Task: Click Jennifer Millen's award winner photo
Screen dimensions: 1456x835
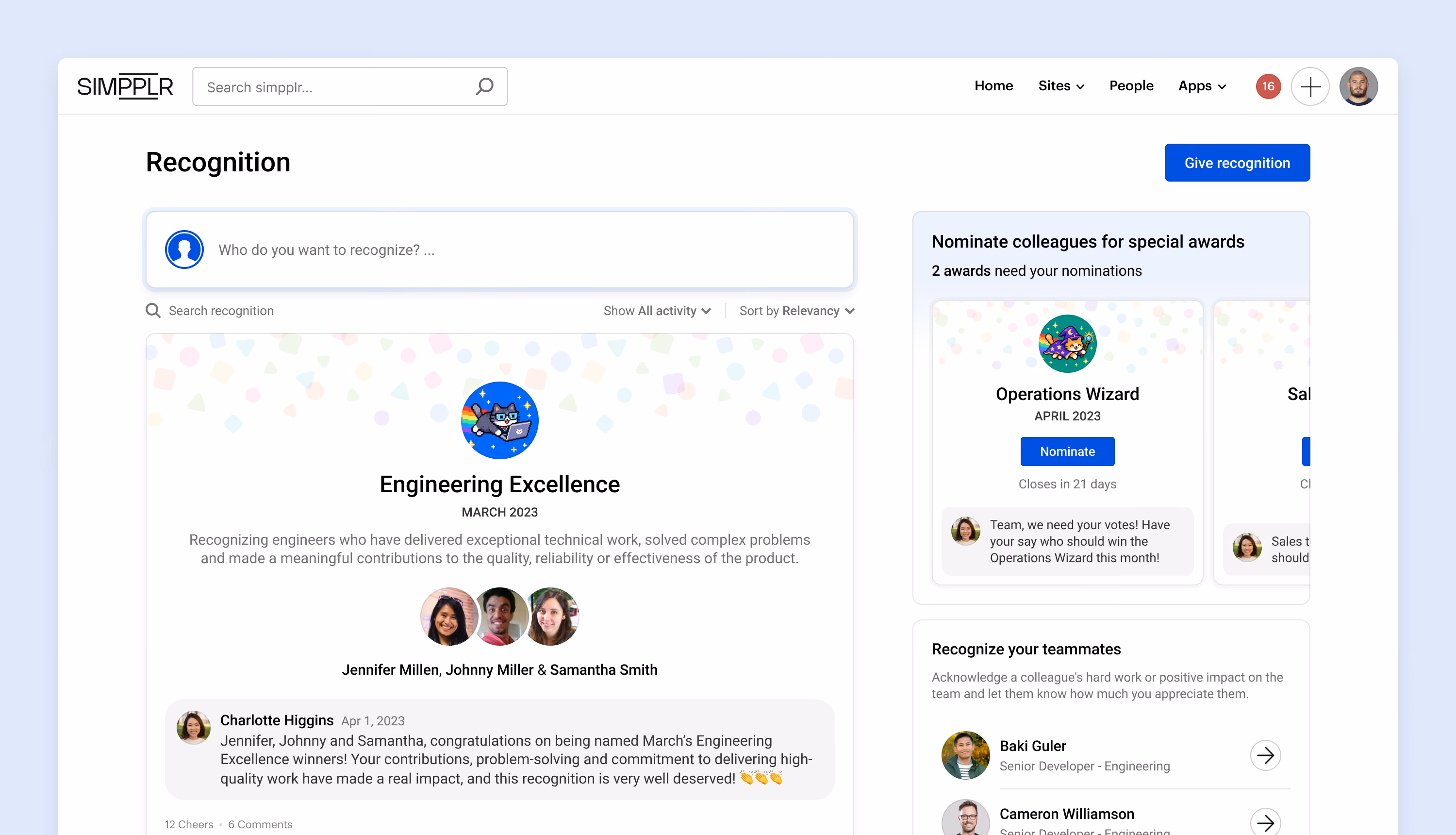Action: 449,617
